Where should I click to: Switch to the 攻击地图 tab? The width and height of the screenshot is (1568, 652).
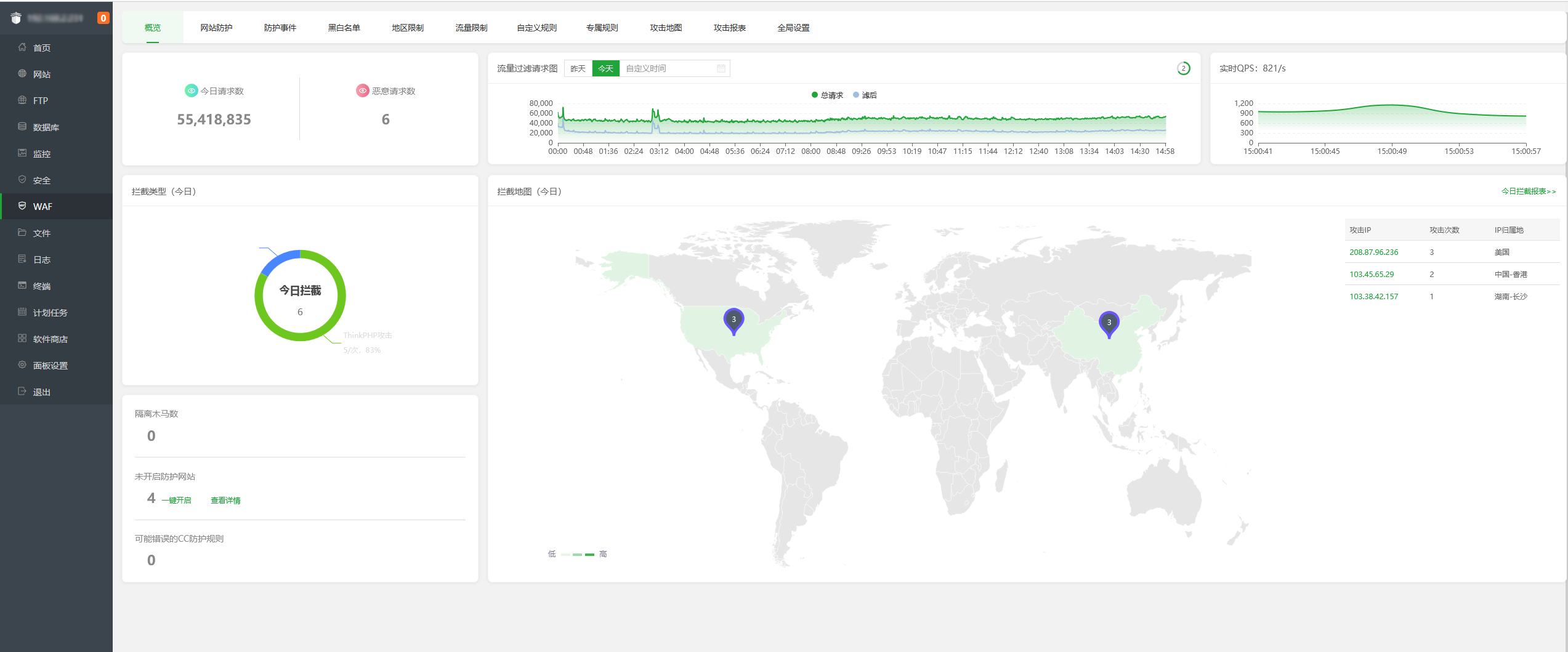point(666,28)
